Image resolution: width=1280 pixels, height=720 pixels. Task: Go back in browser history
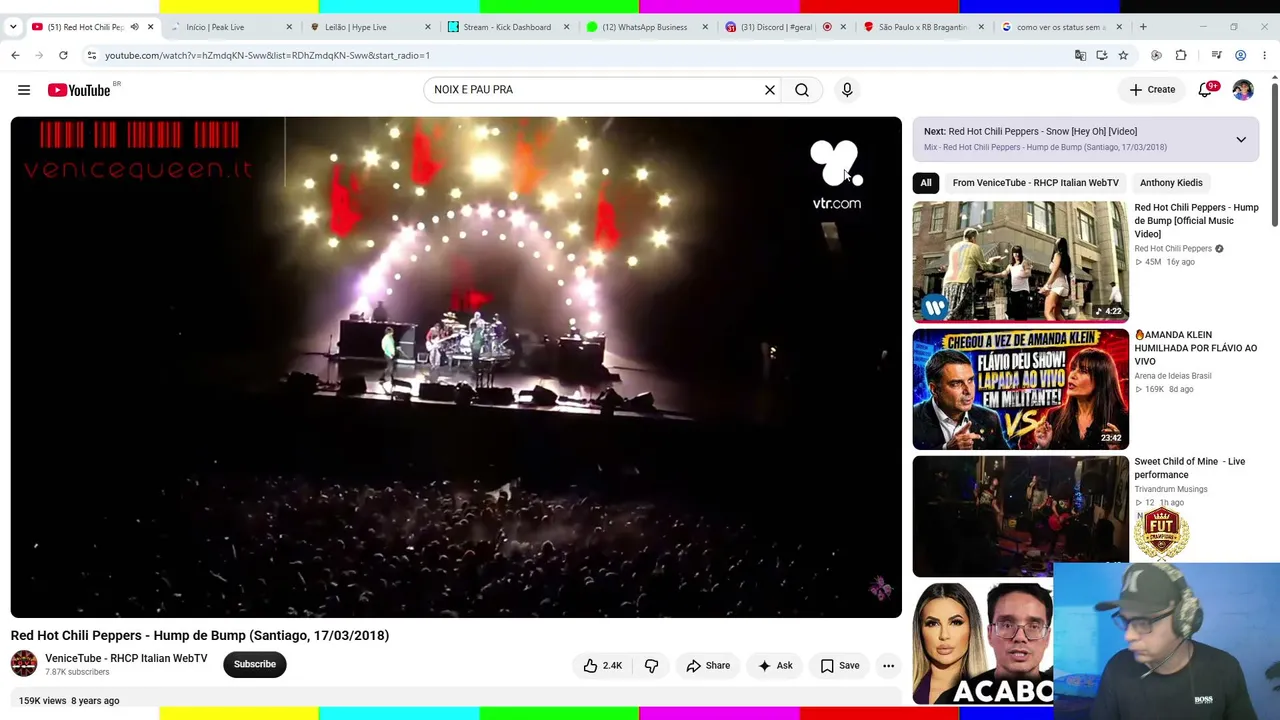(15, 55)
